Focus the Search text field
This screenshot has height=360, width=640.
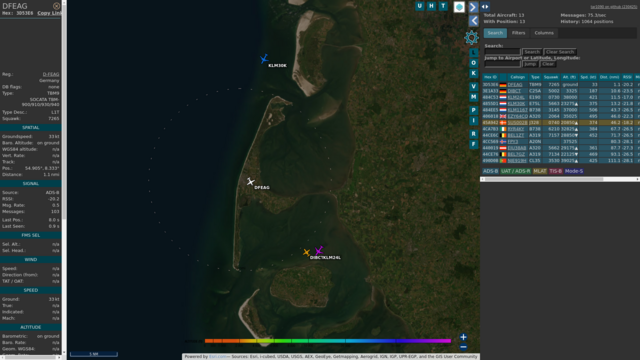[502, 52]
